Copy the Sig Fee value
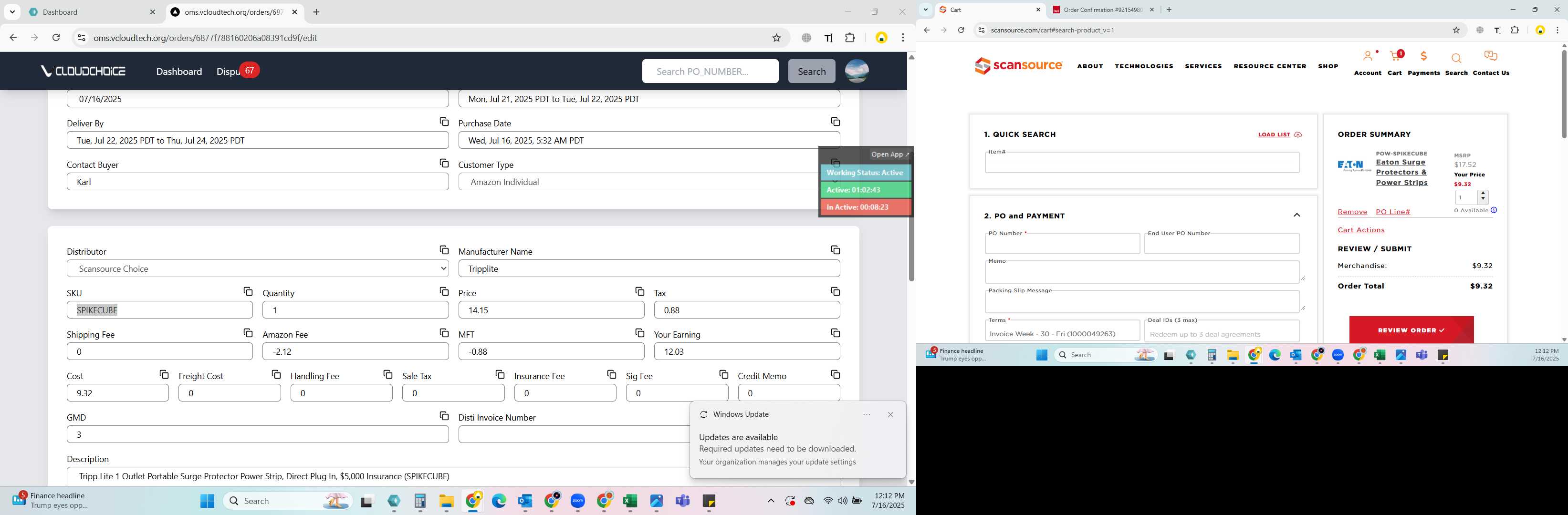 [x=723, y=374]
